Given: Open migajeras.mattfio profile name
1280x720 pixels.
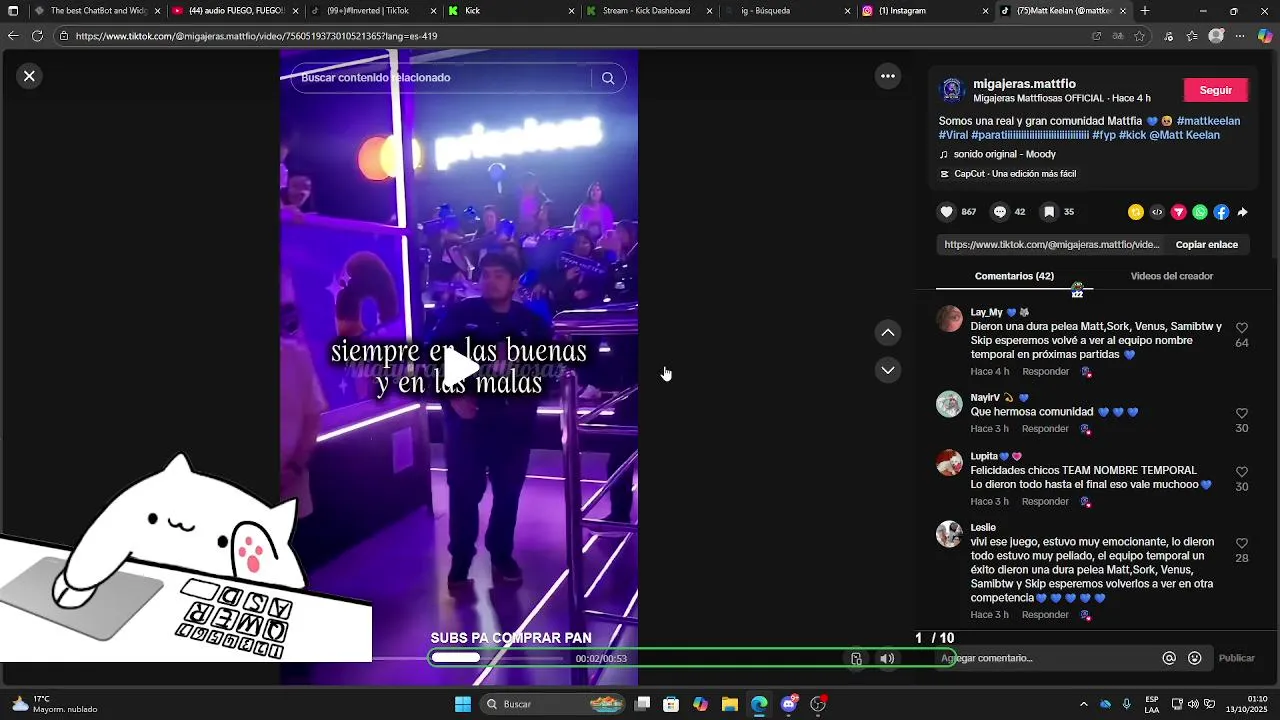Looking at the screenshot, I should 1024,84.
